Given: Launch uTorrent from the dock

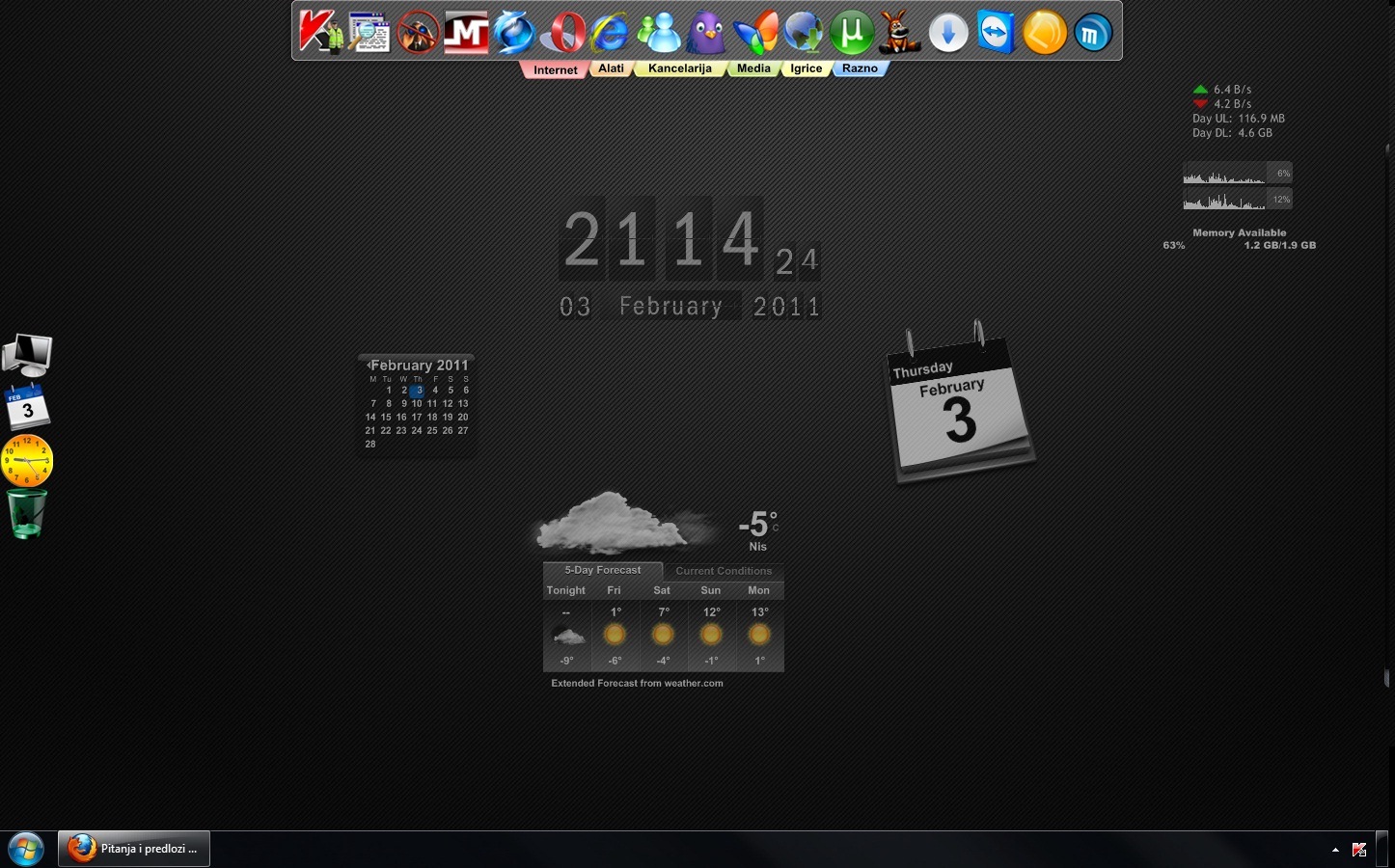Looking at the screenshot, I should pyautogui.click(x=852, y=32).
